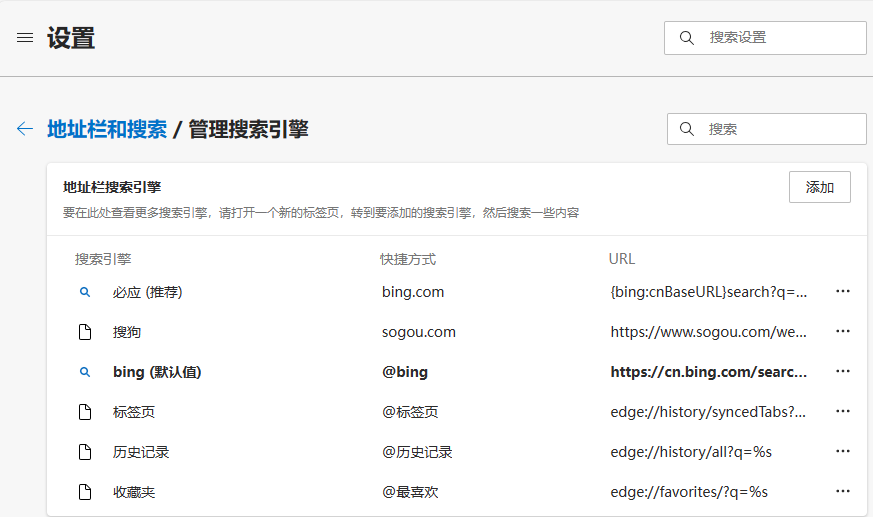Open more actions for 历史记录 row

pyautogui.click(x=843, y=451)
